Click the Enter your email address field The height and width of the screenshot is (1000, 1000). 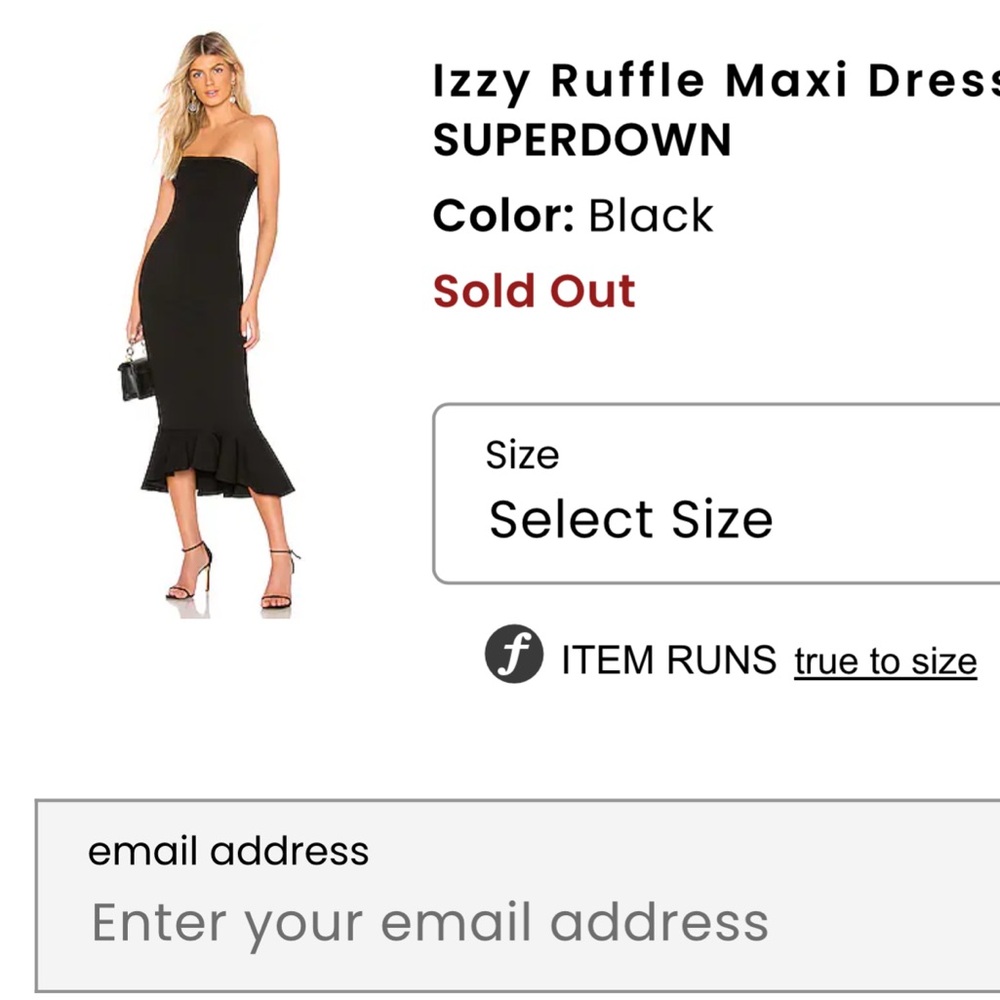428,920
